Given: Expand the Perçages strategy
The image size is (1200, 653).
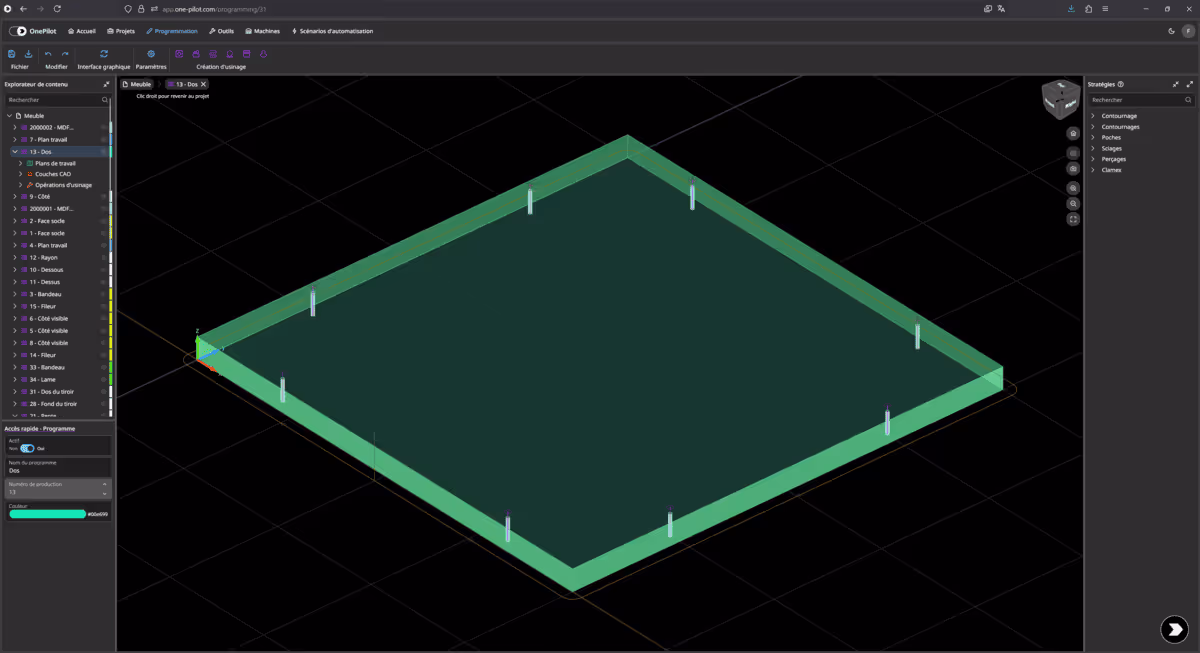Looking at the screenshot, I should coord(1093,159).
